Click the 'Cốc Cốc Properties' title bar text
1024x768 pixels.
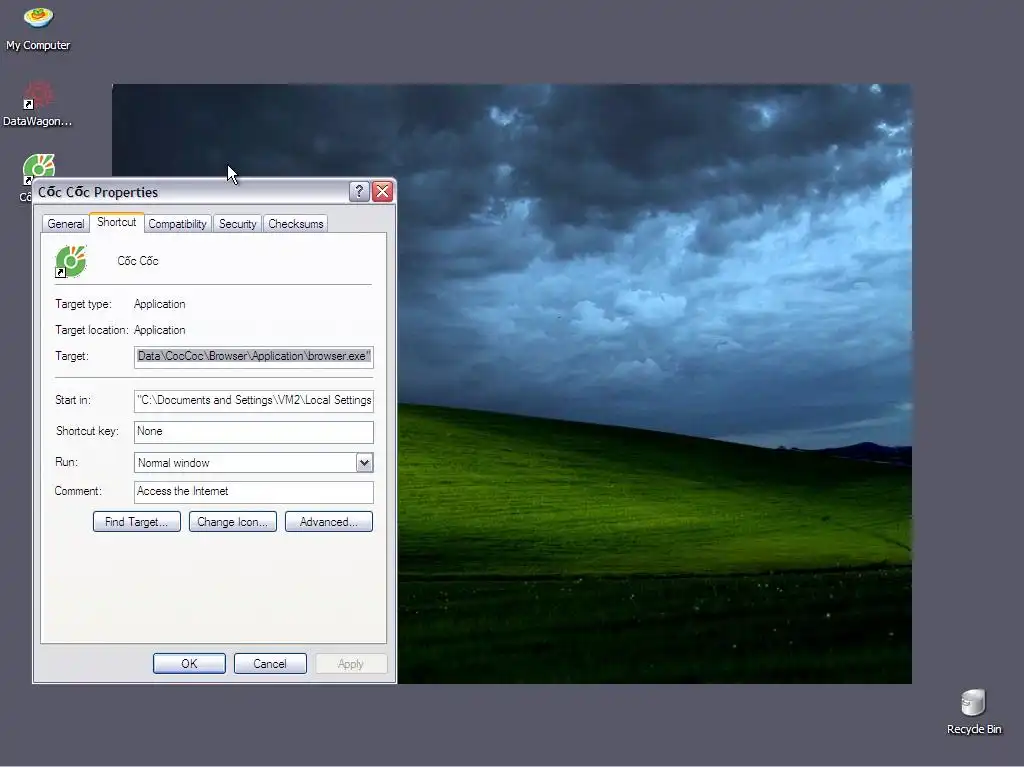point(98,192)
